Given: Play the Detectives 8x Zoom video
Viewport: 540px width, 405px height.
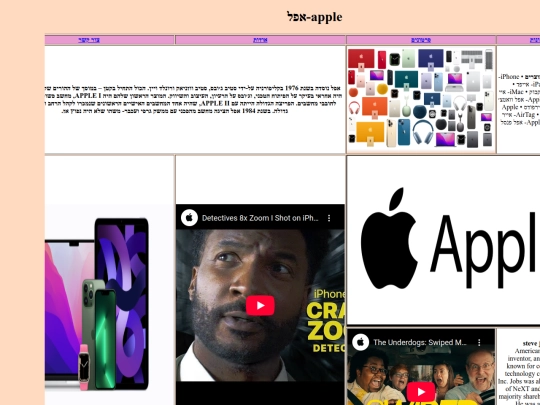Looking at the screenshot, I should (x=260, y=305).
